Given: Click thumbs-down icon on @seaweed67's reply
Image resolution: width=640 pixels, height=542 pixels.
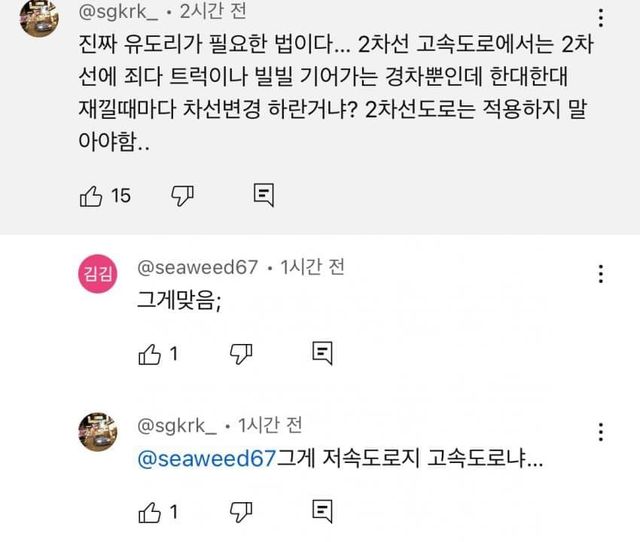Looking at the screenshot, I should [x=241, y=352].
